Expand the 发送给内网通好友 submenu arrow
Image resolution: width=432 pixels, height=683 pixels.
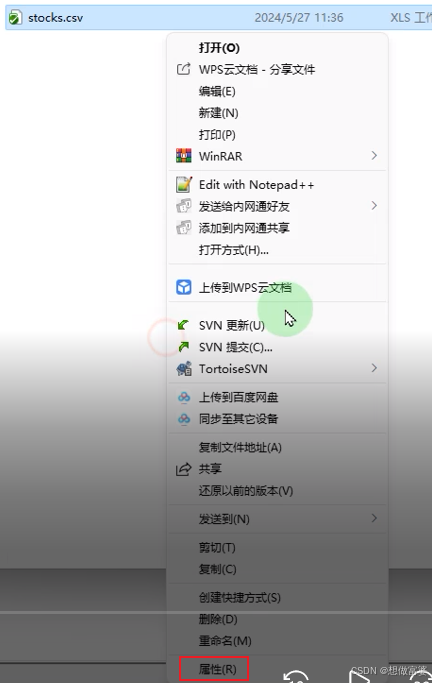[374, 206]
